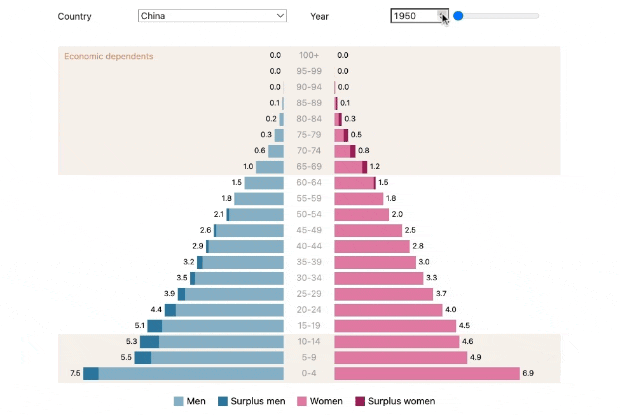Click the men's 15-19 bar labeled 5.1

[215, 326]
